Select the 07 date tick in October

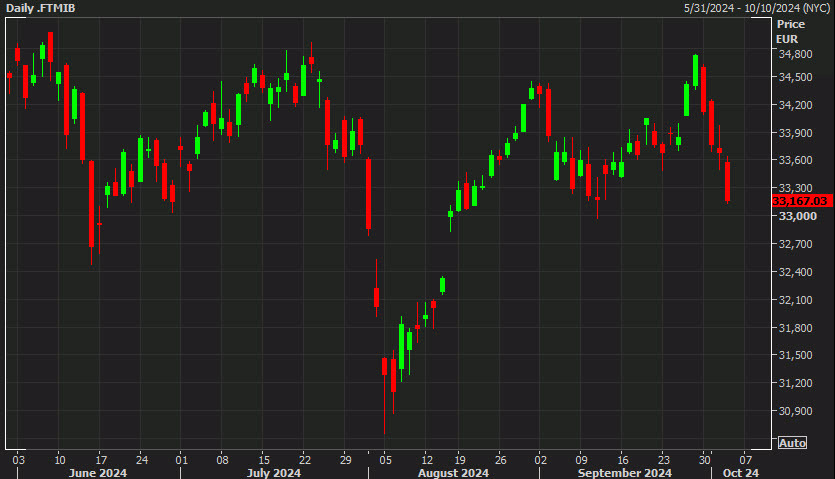(744, 459)
